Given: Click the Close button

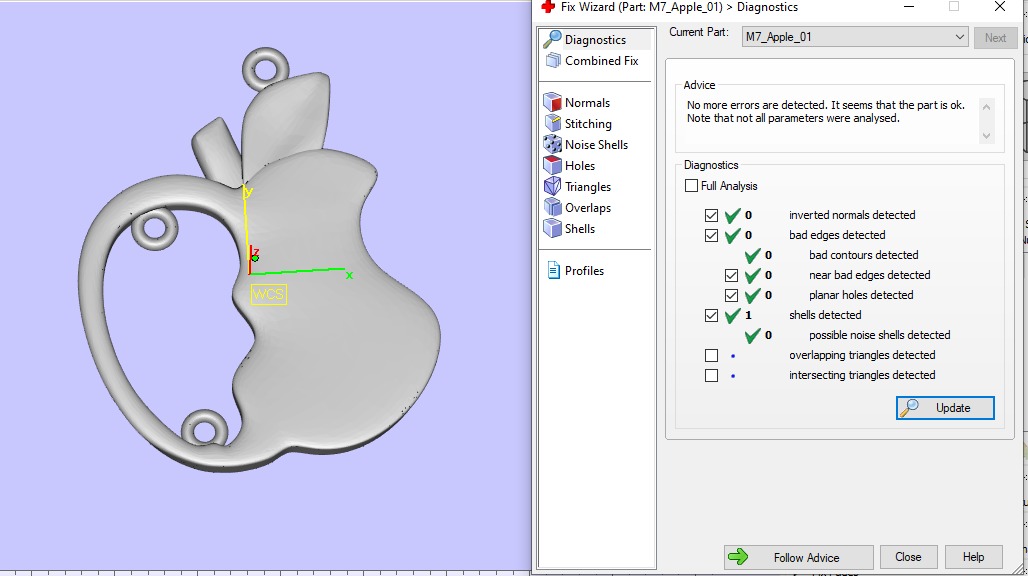Looking at the screenshot, I should [x=908, y=557].
